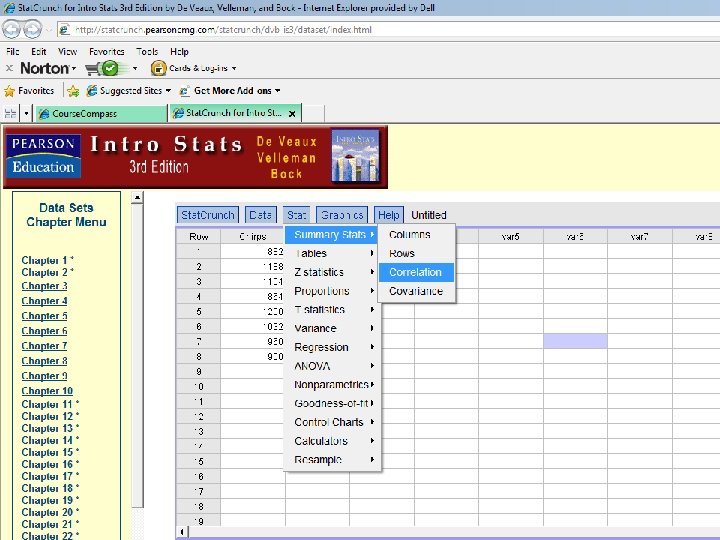Viewport: 720px width, 540px height.
Task: Open the browser Edit menu
Action: (x=39, y=51)
